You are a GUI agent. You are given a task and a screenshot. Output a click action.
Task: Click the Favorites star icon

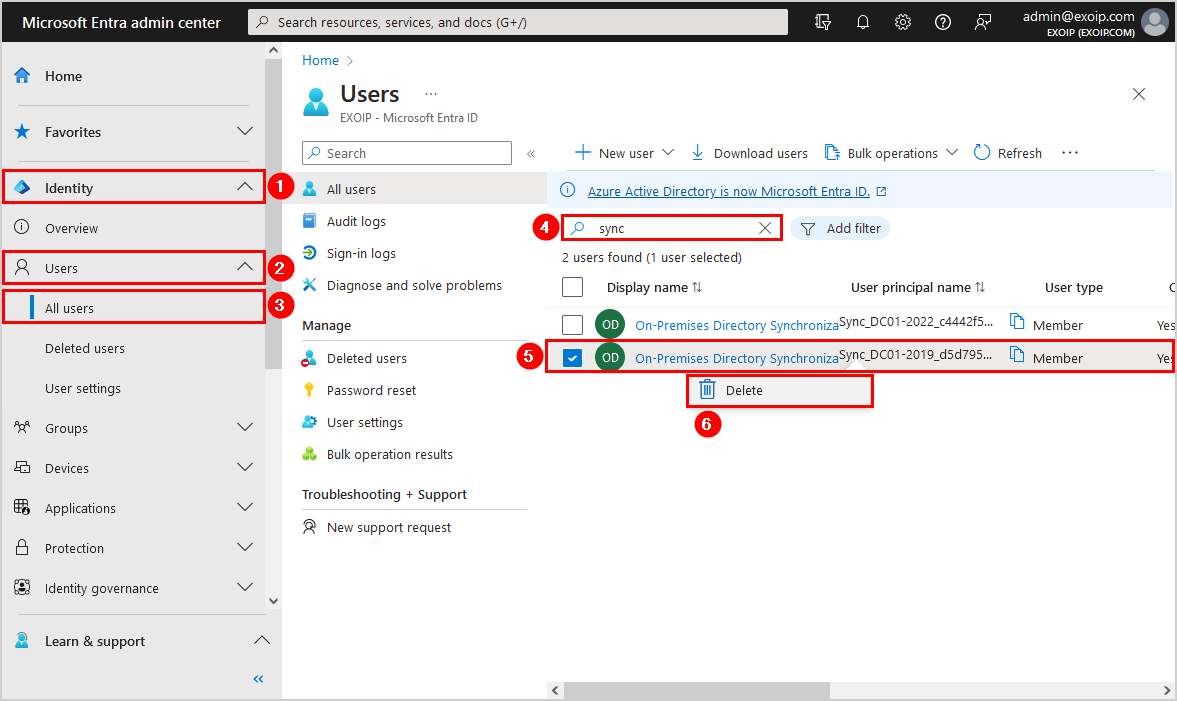pyautogui.click(x=23, y=132)
